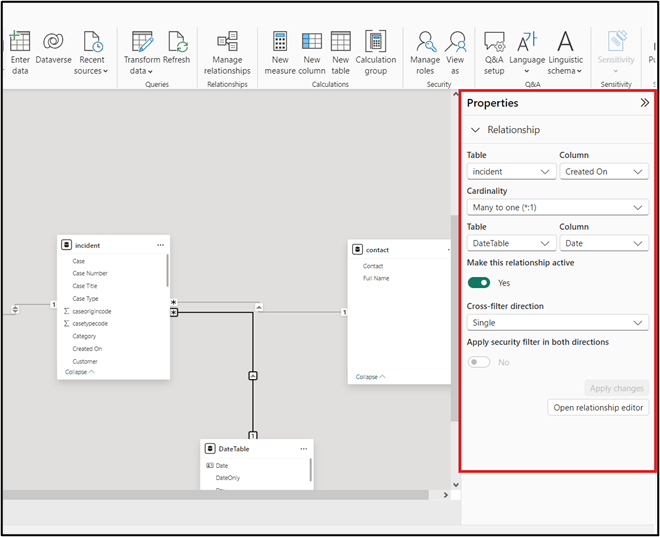This screenshot has height=537, width=660.
Task: Open the Q&A setup tool
Action: coord(494,42)
